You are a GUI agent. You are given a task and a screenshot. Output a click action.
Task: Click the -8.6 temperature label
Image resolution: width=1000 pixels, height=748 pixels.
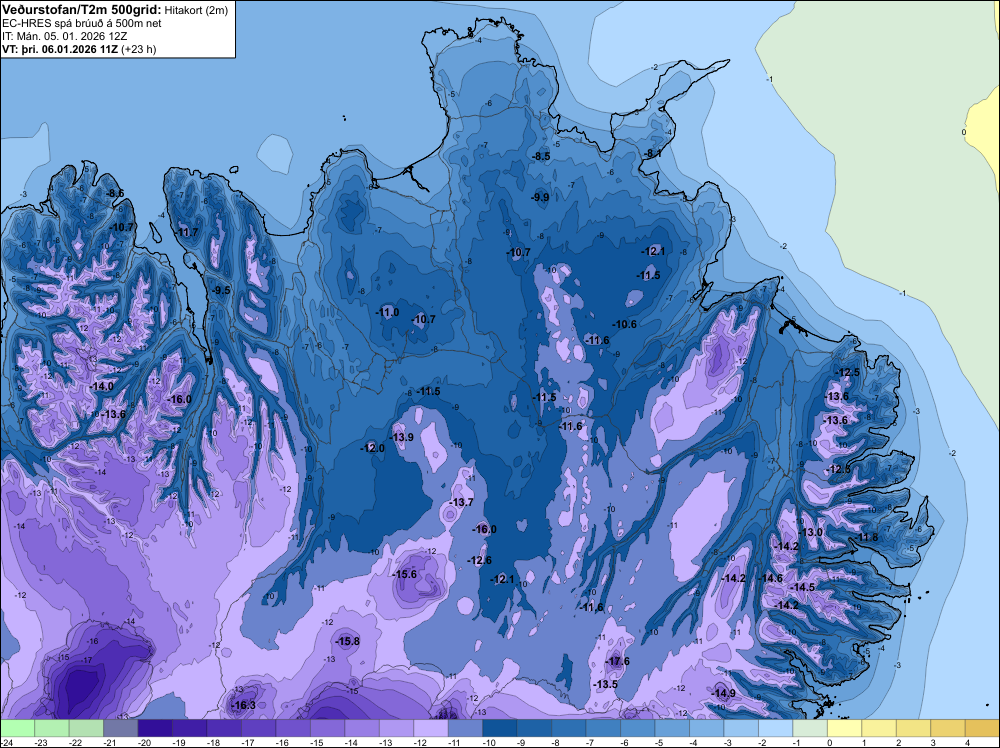pyautogui.click(x=115, y=193)
